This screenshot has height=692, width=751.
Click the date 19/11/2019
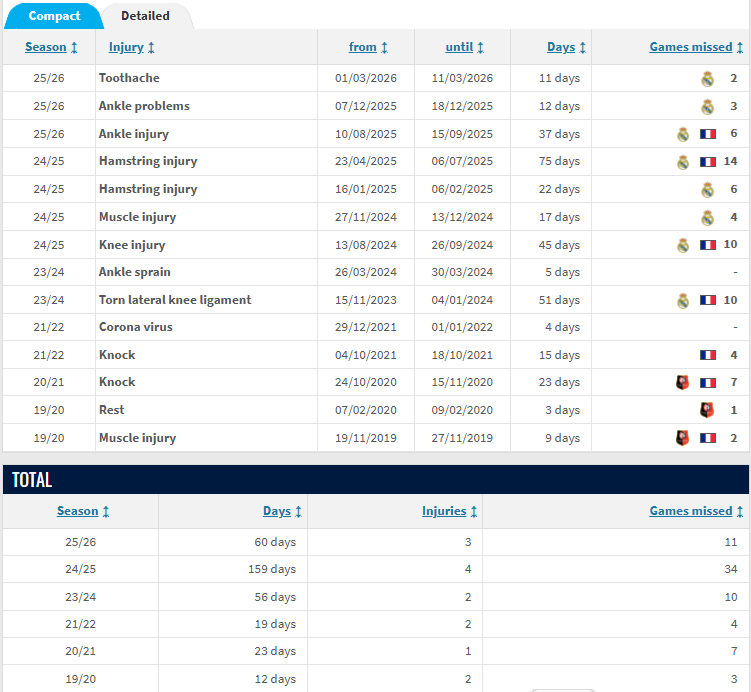[366, 438]
